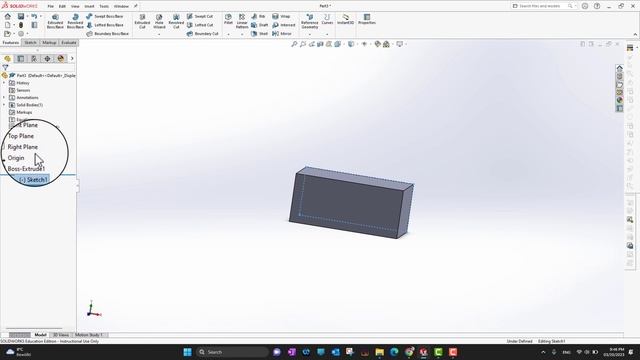
Task: Open the Properties command in ribbon
Action: [x=367, y=19]
